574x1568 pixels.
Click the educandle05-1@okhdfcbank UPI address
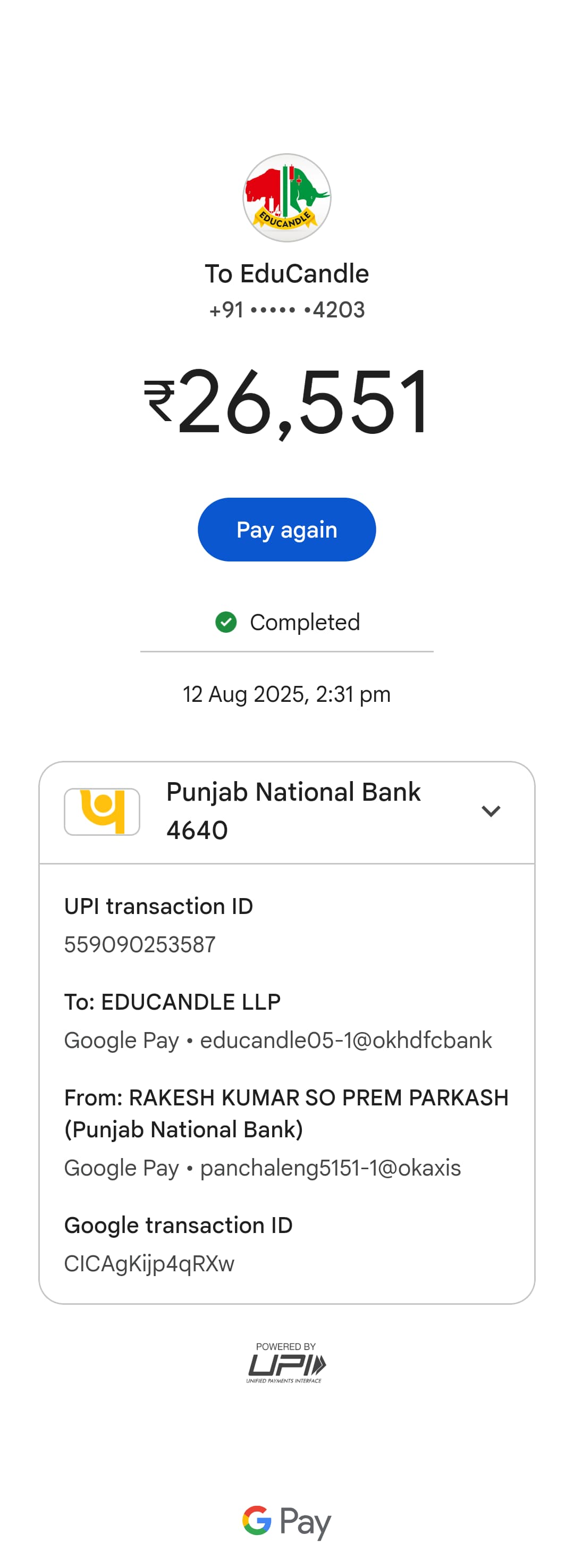(x=346, y=1040)
